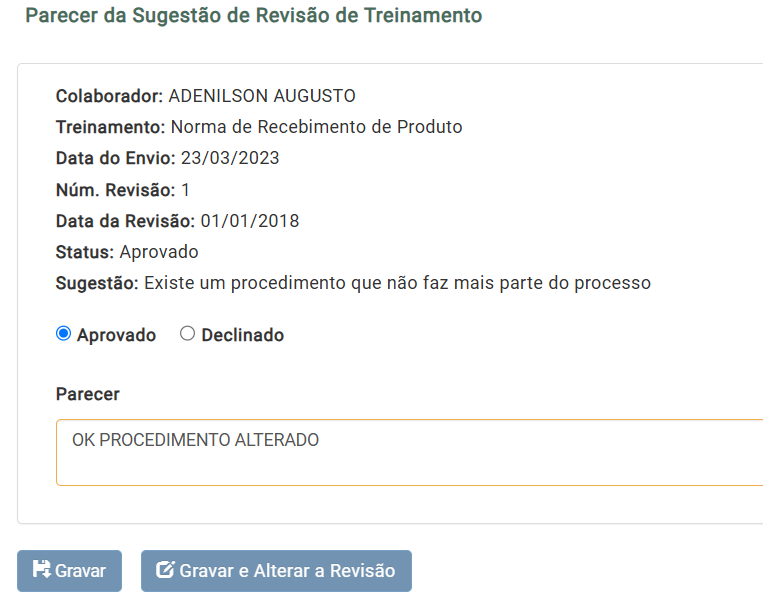Focus the Parecer text area
This screenshot has height=612, width=763.
[409, 452]
